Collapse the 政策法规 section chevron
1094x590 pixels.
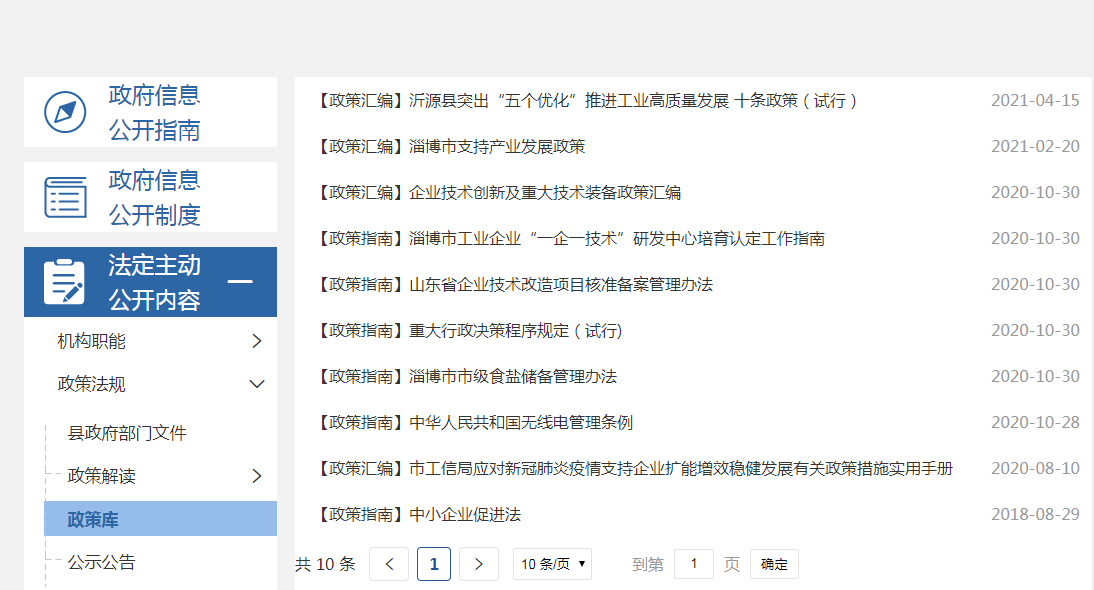point(256,384)
